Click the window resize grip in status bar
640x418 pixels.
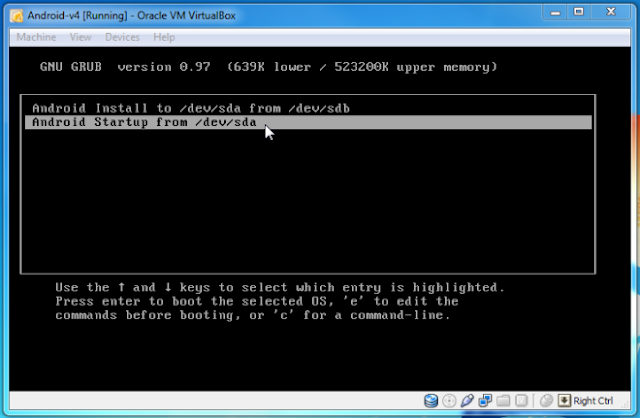(625, 404)
